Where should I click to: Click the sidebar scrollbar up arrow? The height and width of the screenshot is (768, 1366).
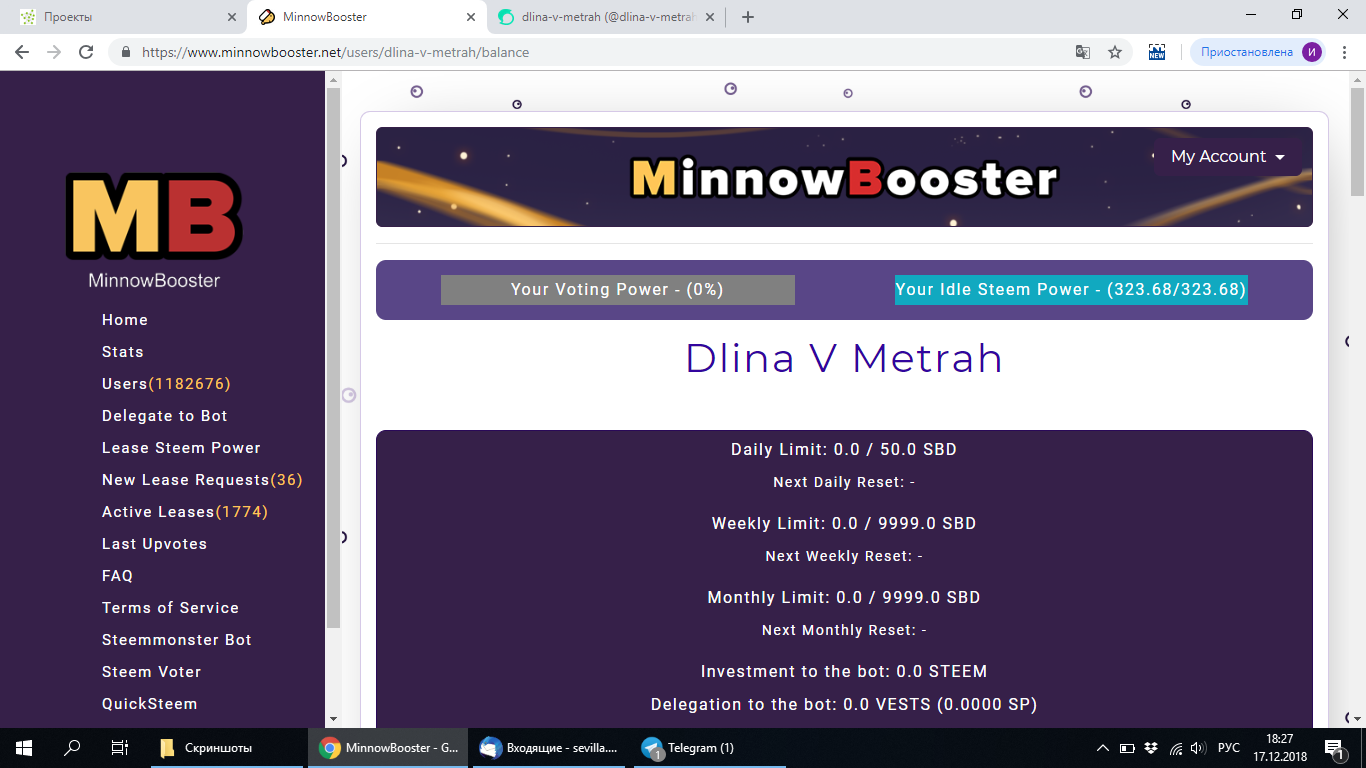pyautogui.click(x=333, y=80)
